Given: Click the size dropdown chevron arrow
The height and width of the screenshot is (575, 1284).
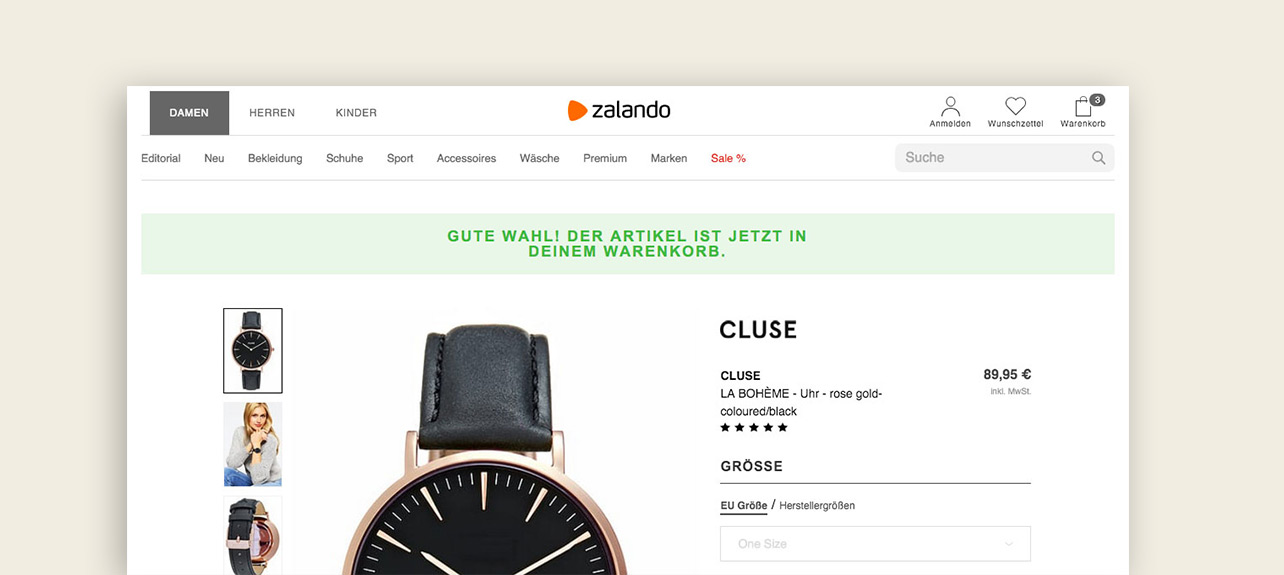Looking at the screenshot, I should pyautogui.click(x=1008, y=544).
